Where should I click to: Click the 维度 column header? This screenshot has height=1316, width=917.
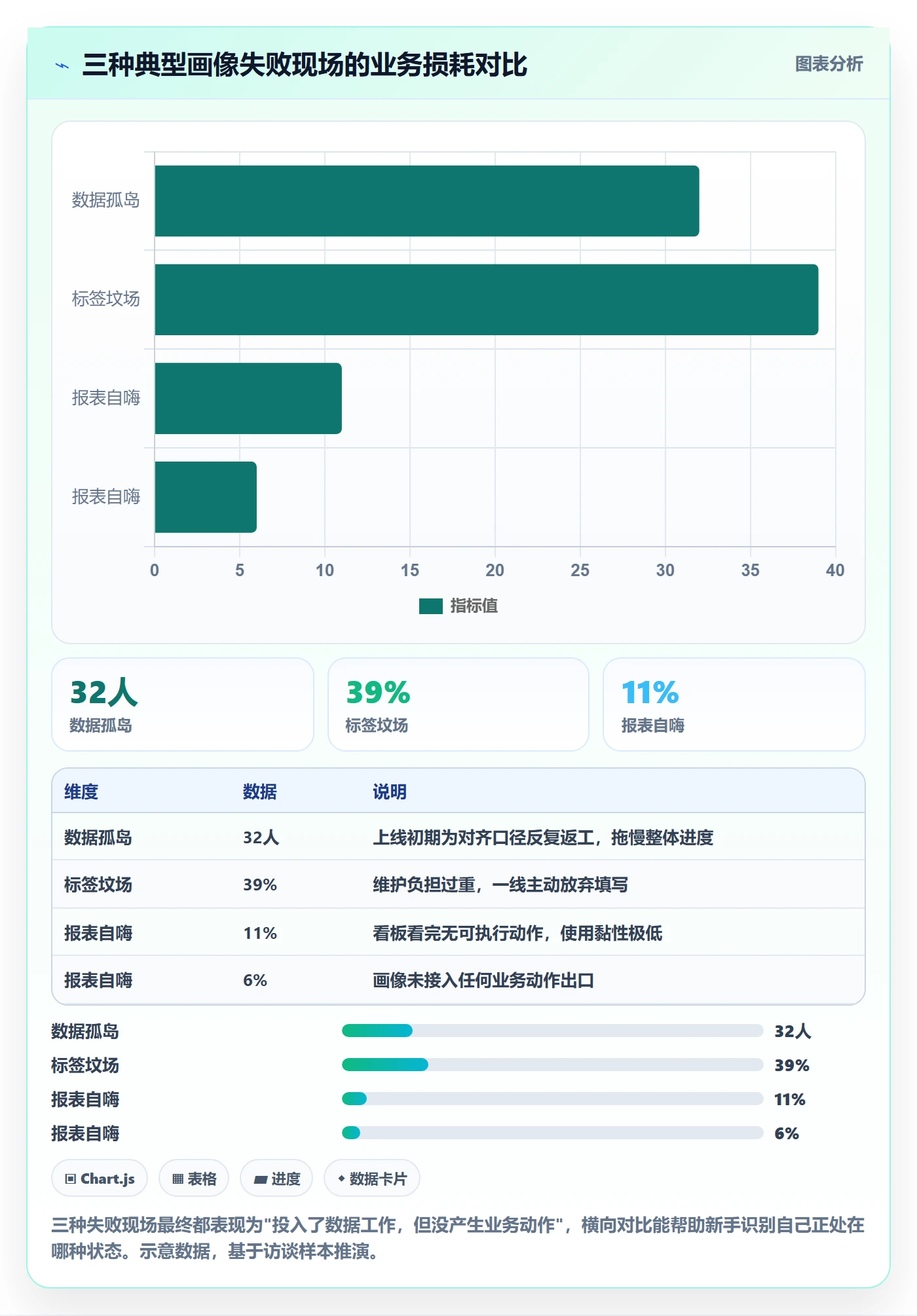coord(81,792)
